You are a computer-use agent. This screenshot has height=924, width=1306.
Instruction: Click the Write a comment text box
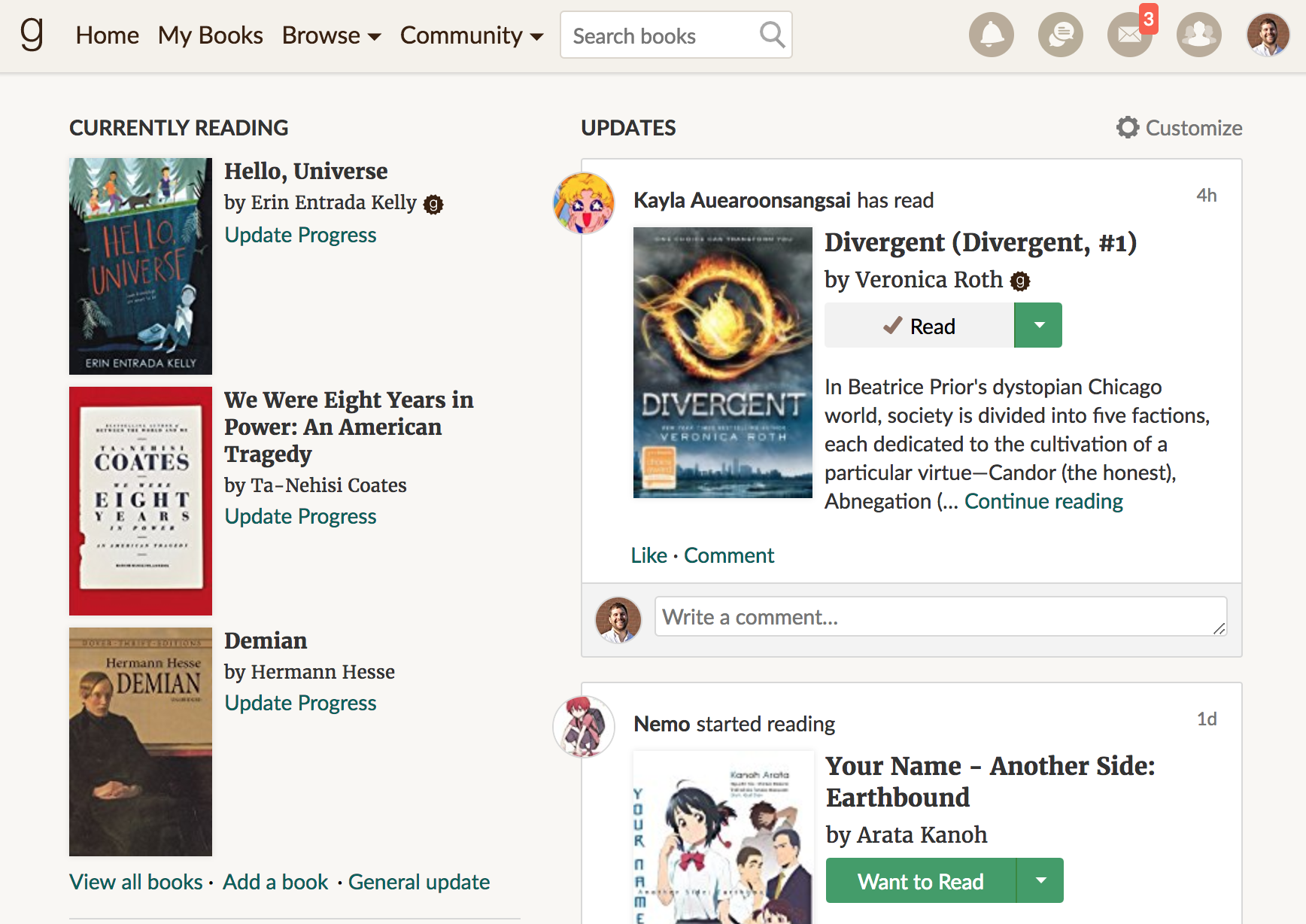[x=940, y=616]
